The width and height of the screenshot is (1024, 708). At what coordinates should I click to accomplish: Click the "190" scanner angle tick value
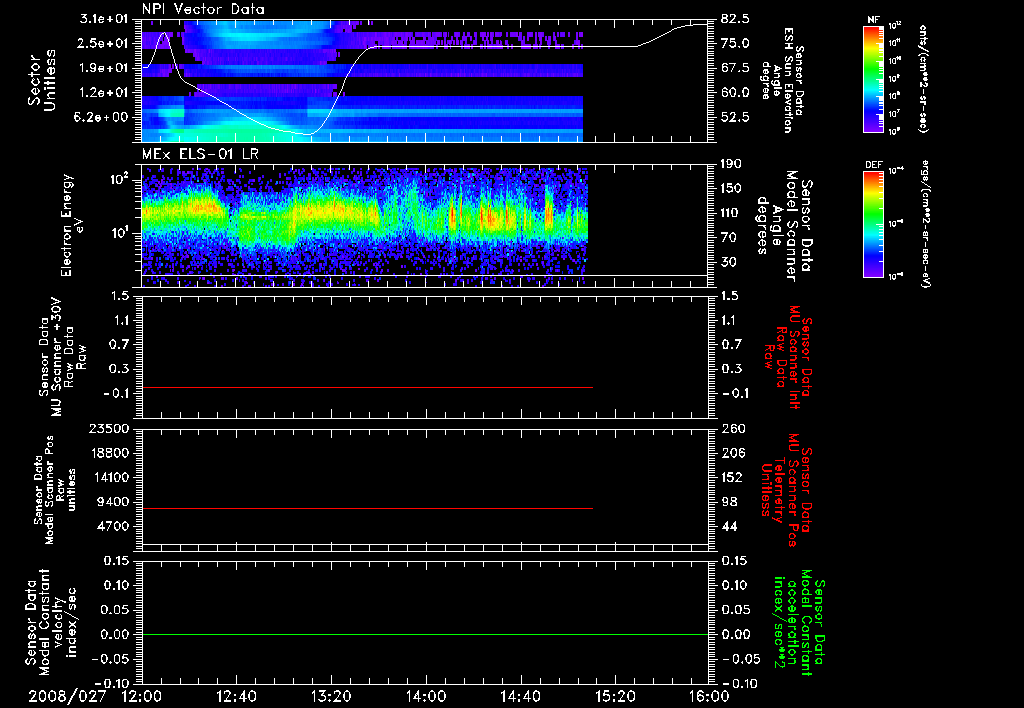click(x=733, y=164)
